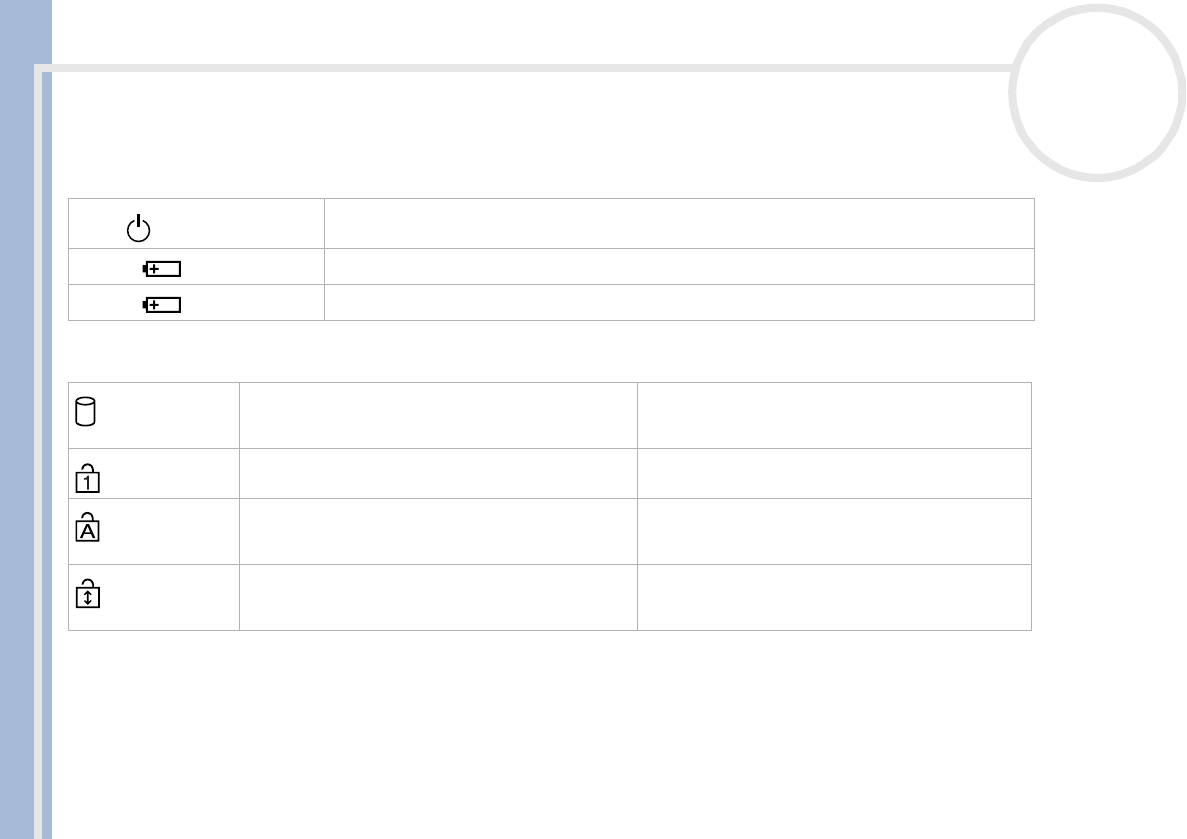Click the rightmost cell of the Scroll Lock row
Screen dimensions: 1187x839
point(834,597)
